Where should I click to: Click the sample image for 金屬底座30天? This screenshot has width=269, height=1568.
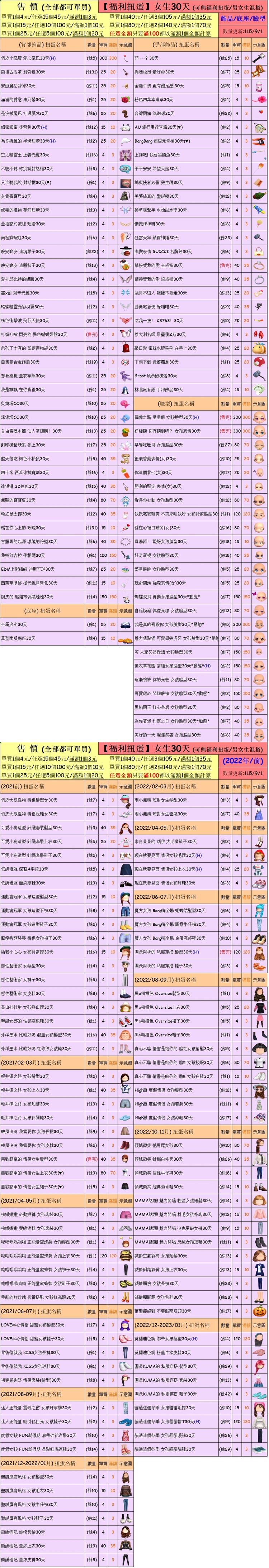tap(125, 624)
